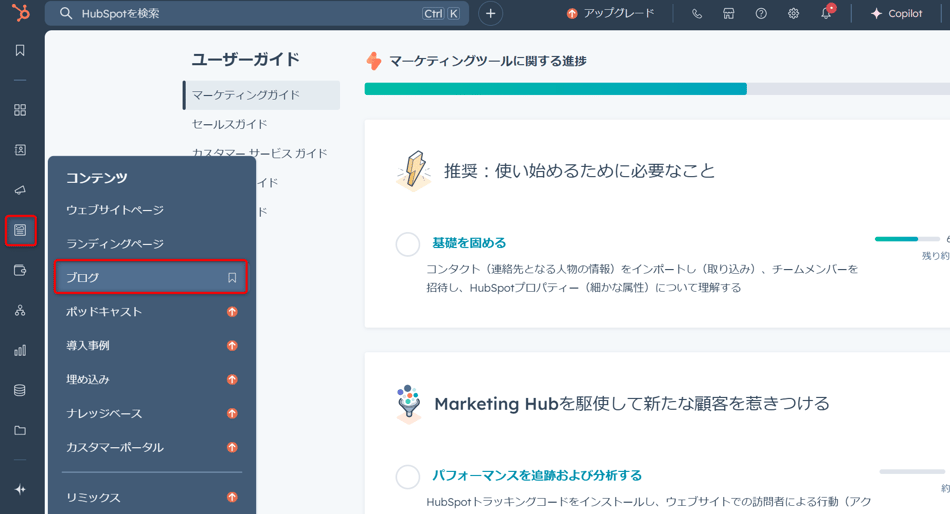Open the data management database icon
Screen dimensions: 950x514
[x=20, y=390]
